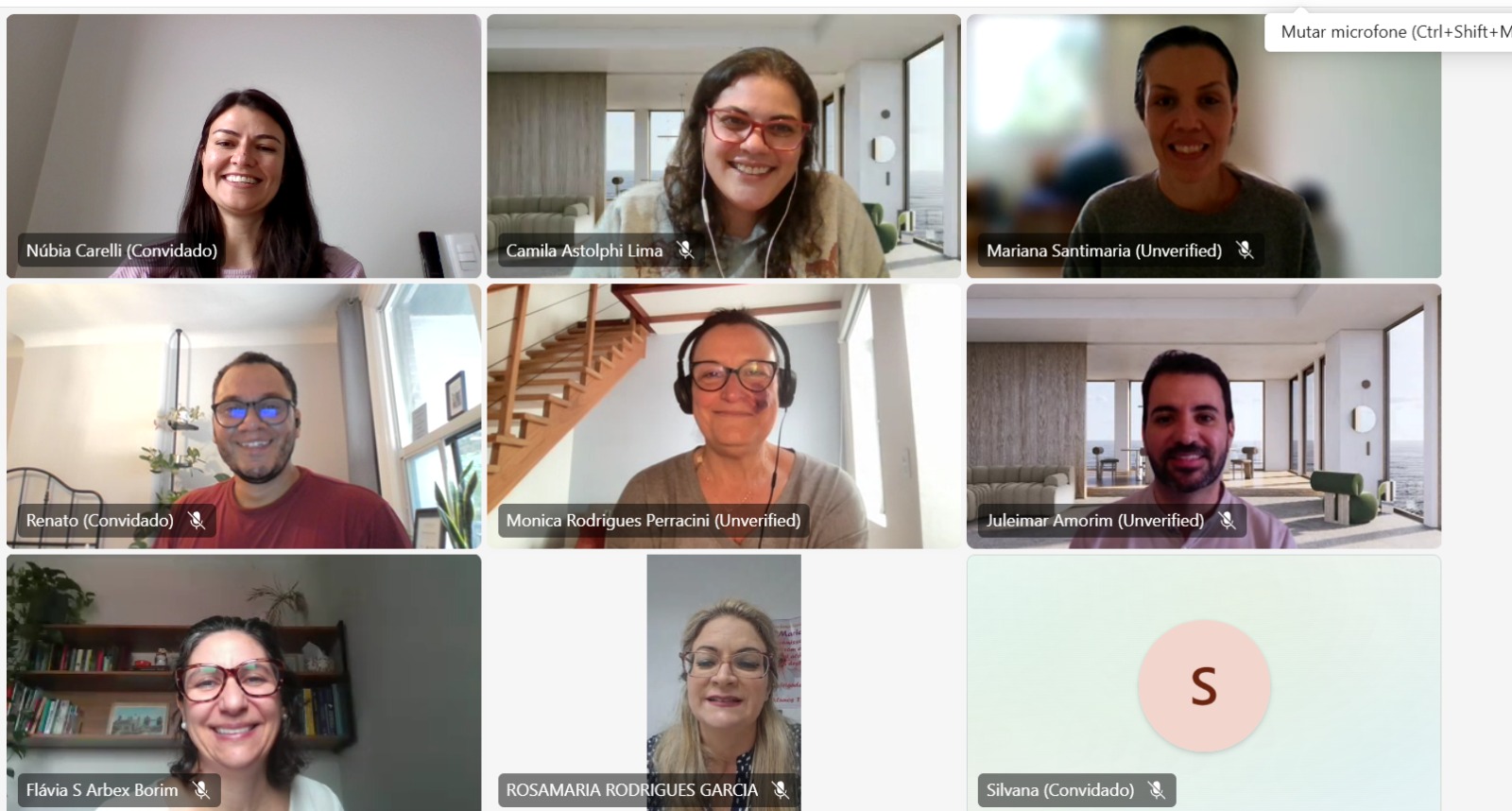Click muted microphone icon next to Flávia S Arbex Borim

(x=201, y=789)
